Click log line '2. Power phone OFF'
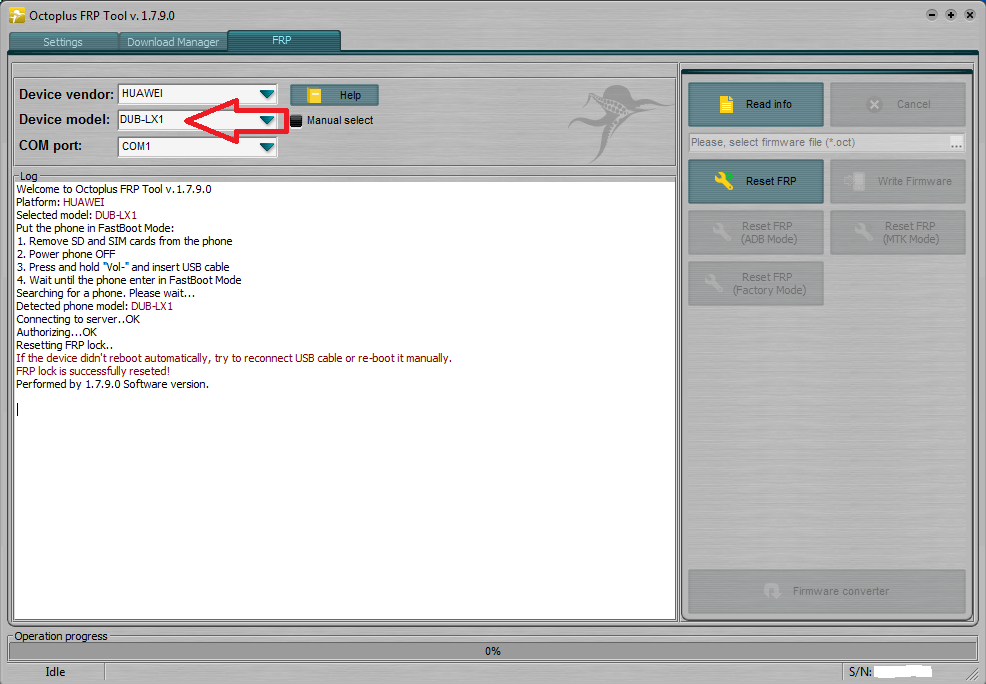The image size is (986, 684). (66, 255)
